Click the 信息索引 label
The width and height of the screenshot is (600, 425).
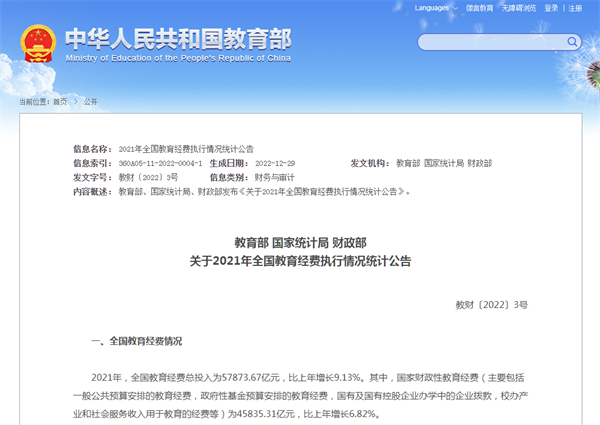coord(93,163)
